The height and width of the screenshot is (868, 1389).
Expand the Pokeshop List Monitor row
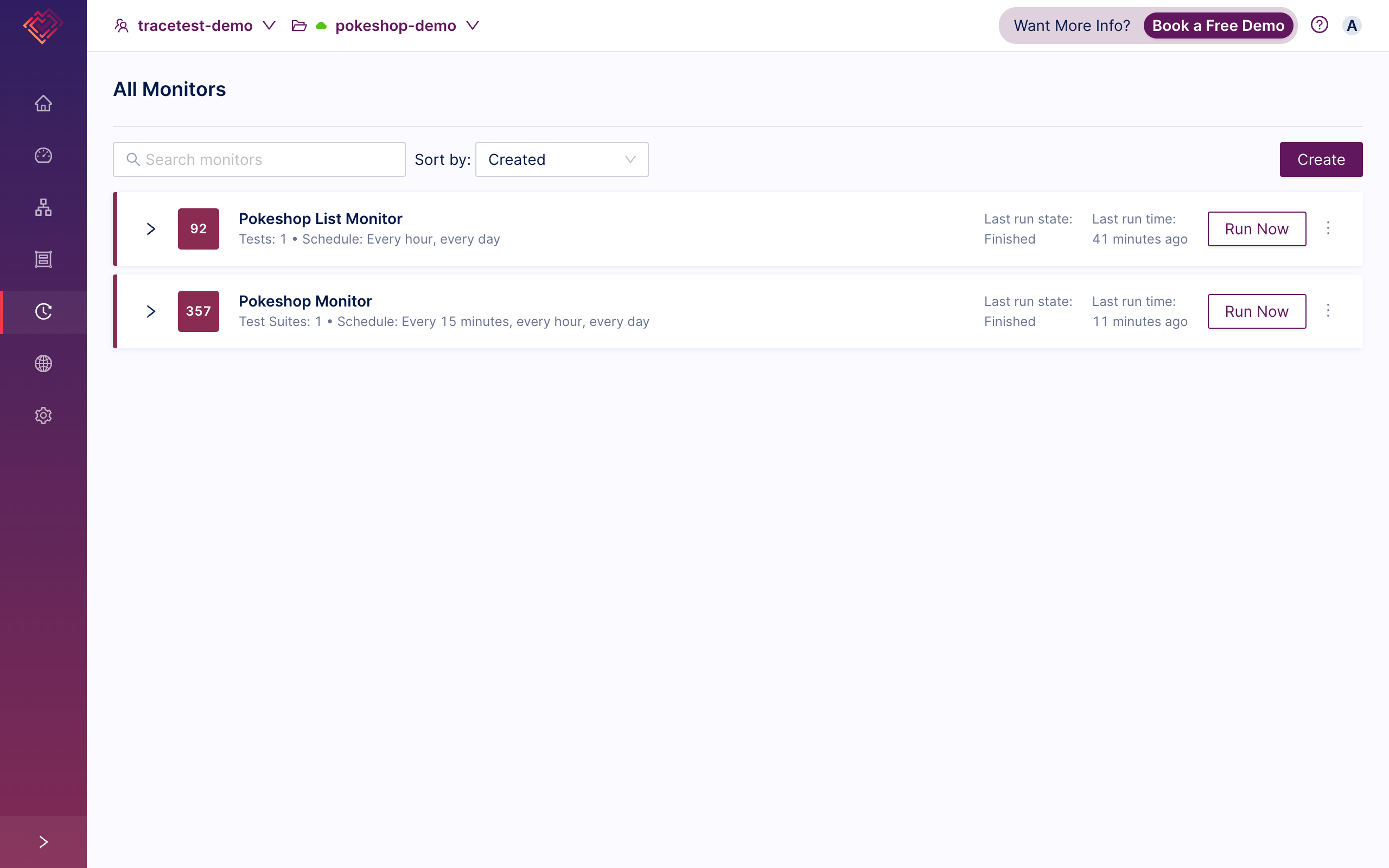tap(151, 229)
